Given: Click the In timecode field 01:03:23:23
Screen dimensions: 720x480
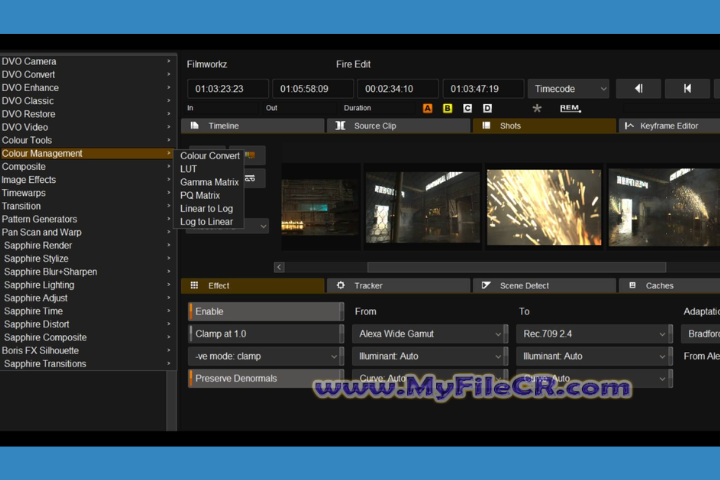Looking at the screenshot, I should click(x=228, y=89).
